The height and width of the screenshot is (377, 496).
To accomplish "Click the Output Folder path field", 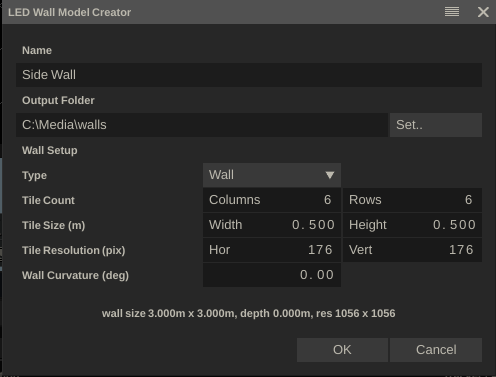I will coord(202,125).
